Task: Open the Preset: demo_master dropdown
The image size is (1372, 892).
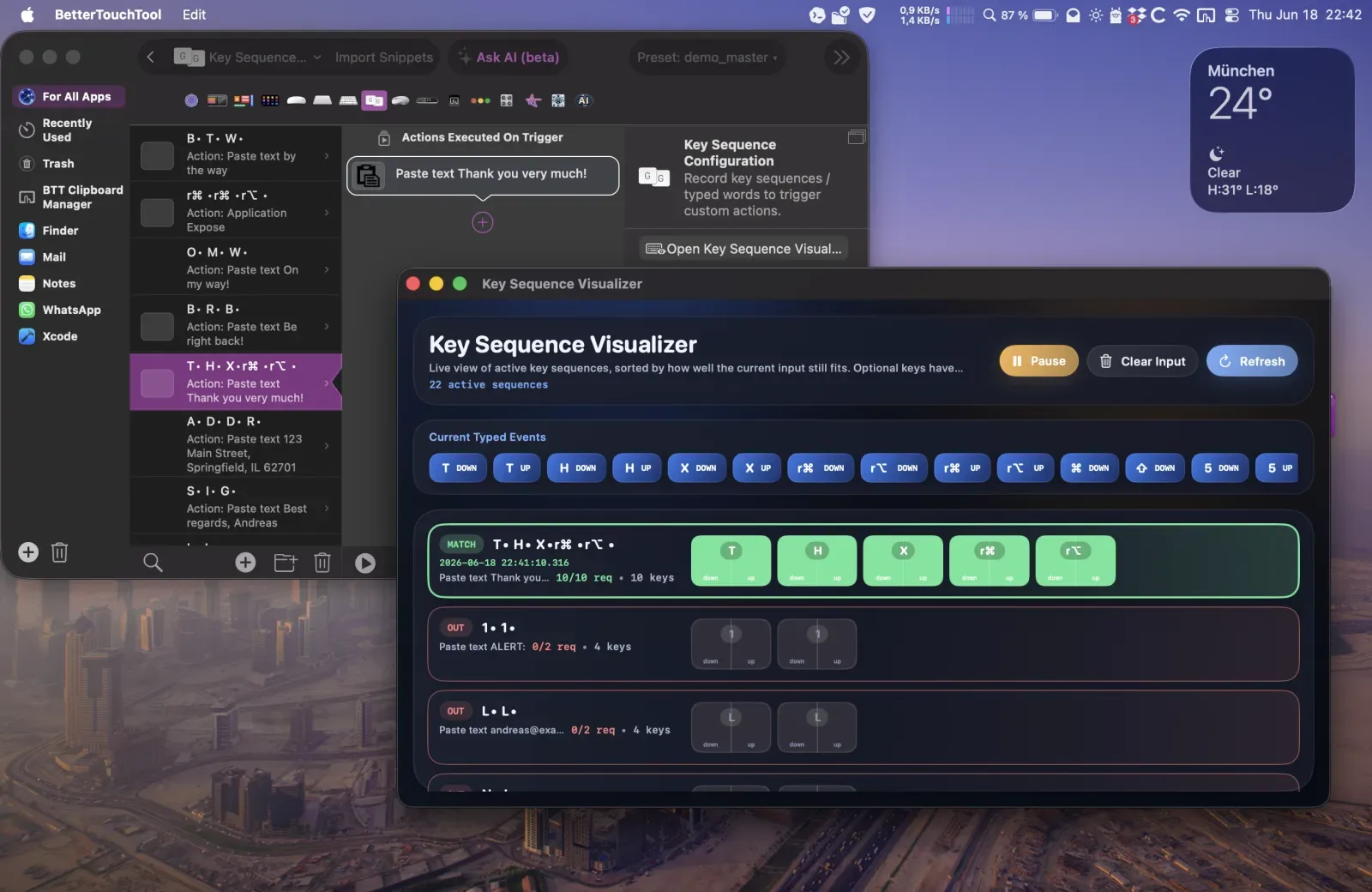Action: (707, 57)
